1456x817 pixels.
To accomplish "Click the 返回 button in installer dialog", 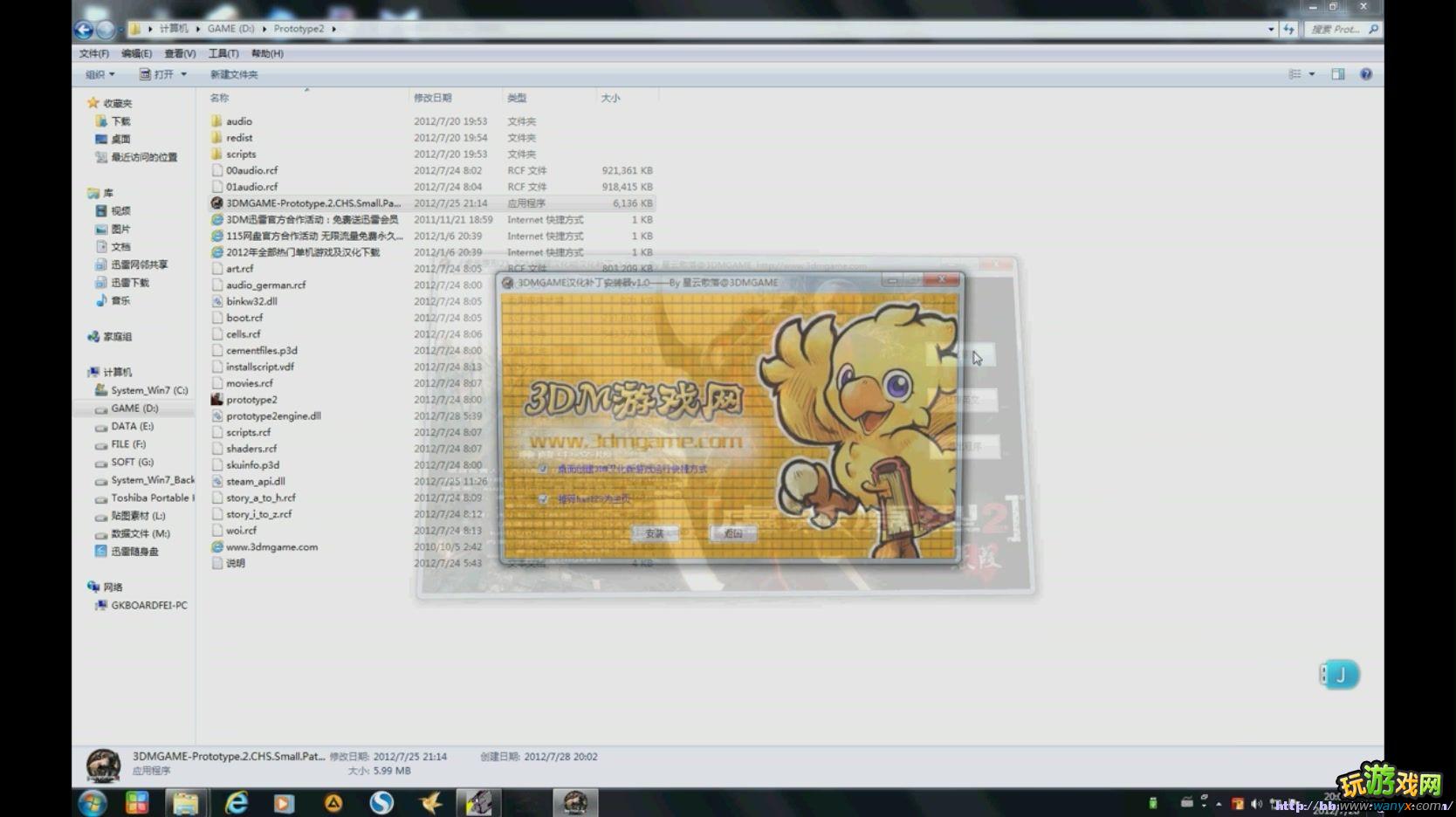I will click(x=733, y=533).
